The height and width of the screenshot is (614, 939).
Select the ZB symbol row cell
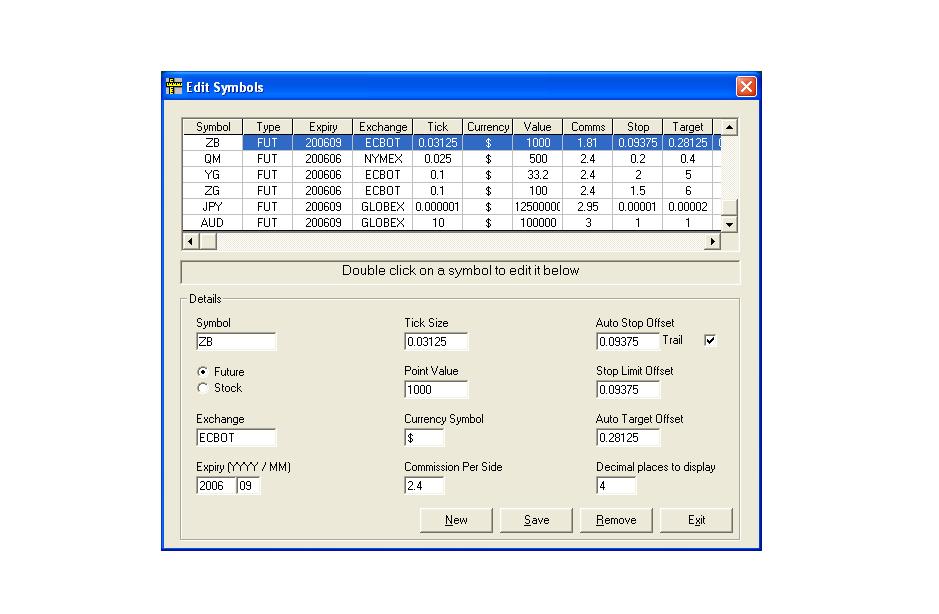213,143
